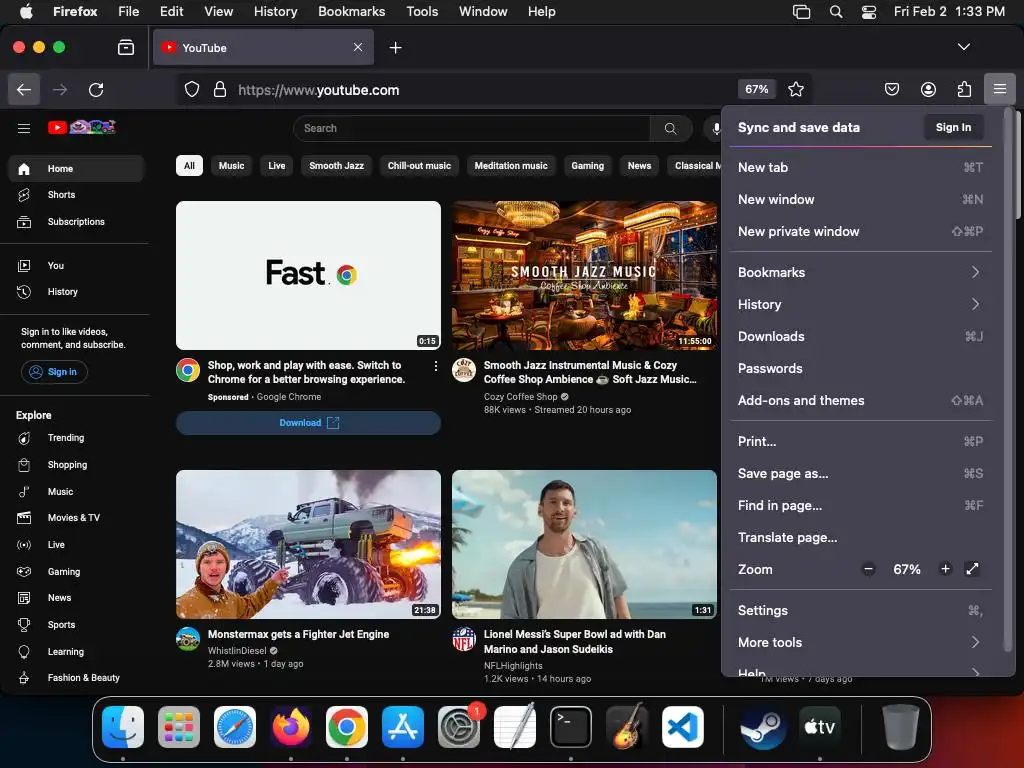Reload the YouTube page
This screenshot has height=768, width=1024.
point(96,89)
